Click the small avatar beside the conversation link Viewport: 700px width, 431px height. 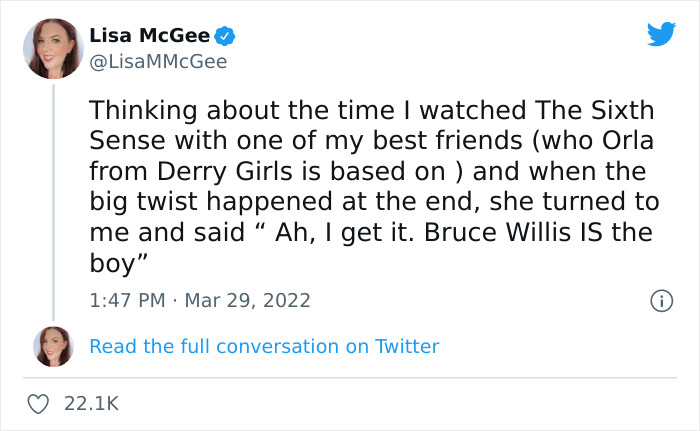(x=53, y=346)
